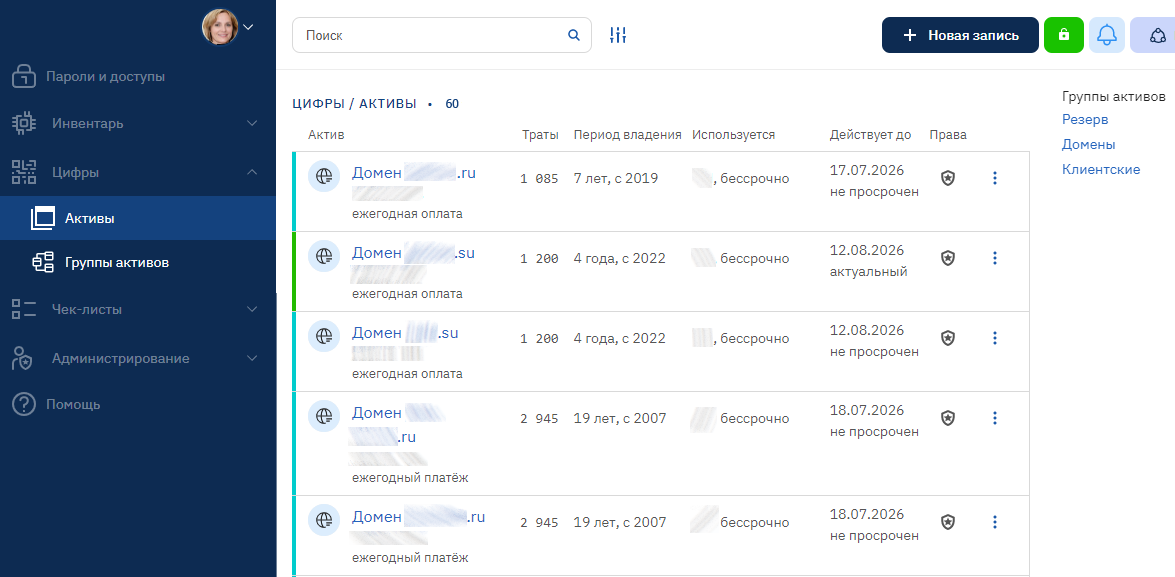Click the Группы активов icon

43,263
